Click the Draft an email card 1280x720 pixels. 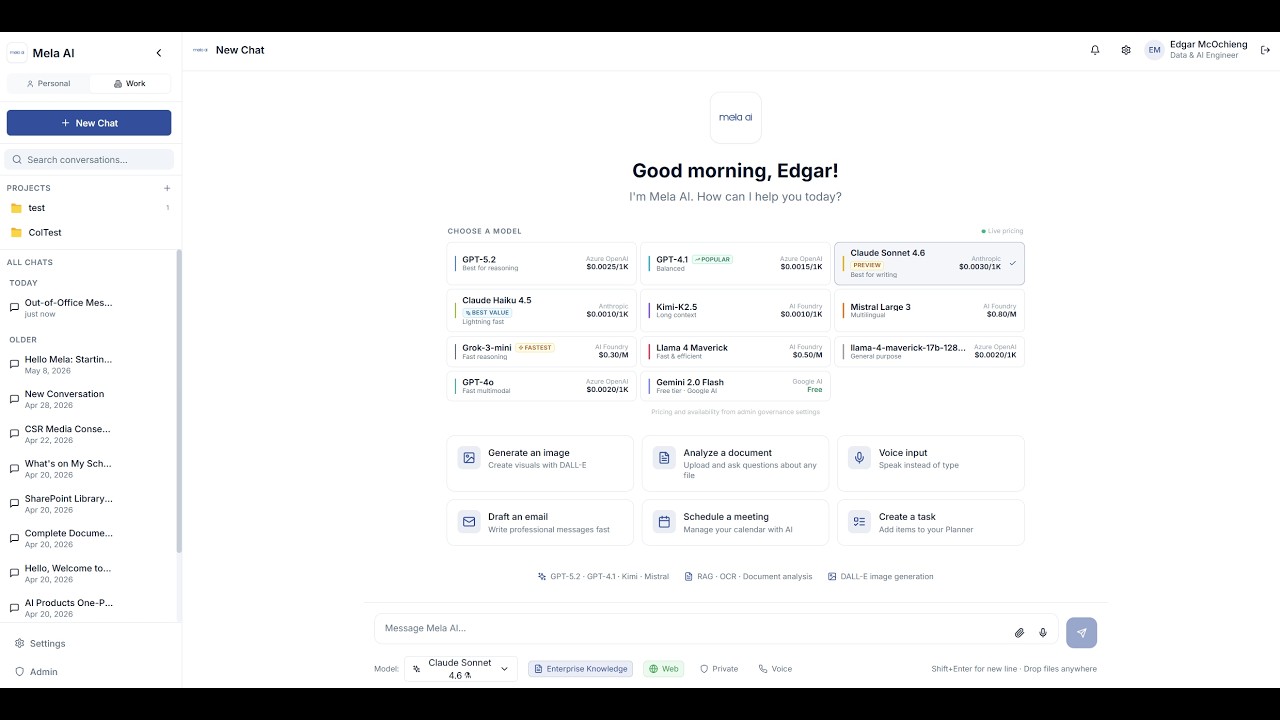(540, 523)
